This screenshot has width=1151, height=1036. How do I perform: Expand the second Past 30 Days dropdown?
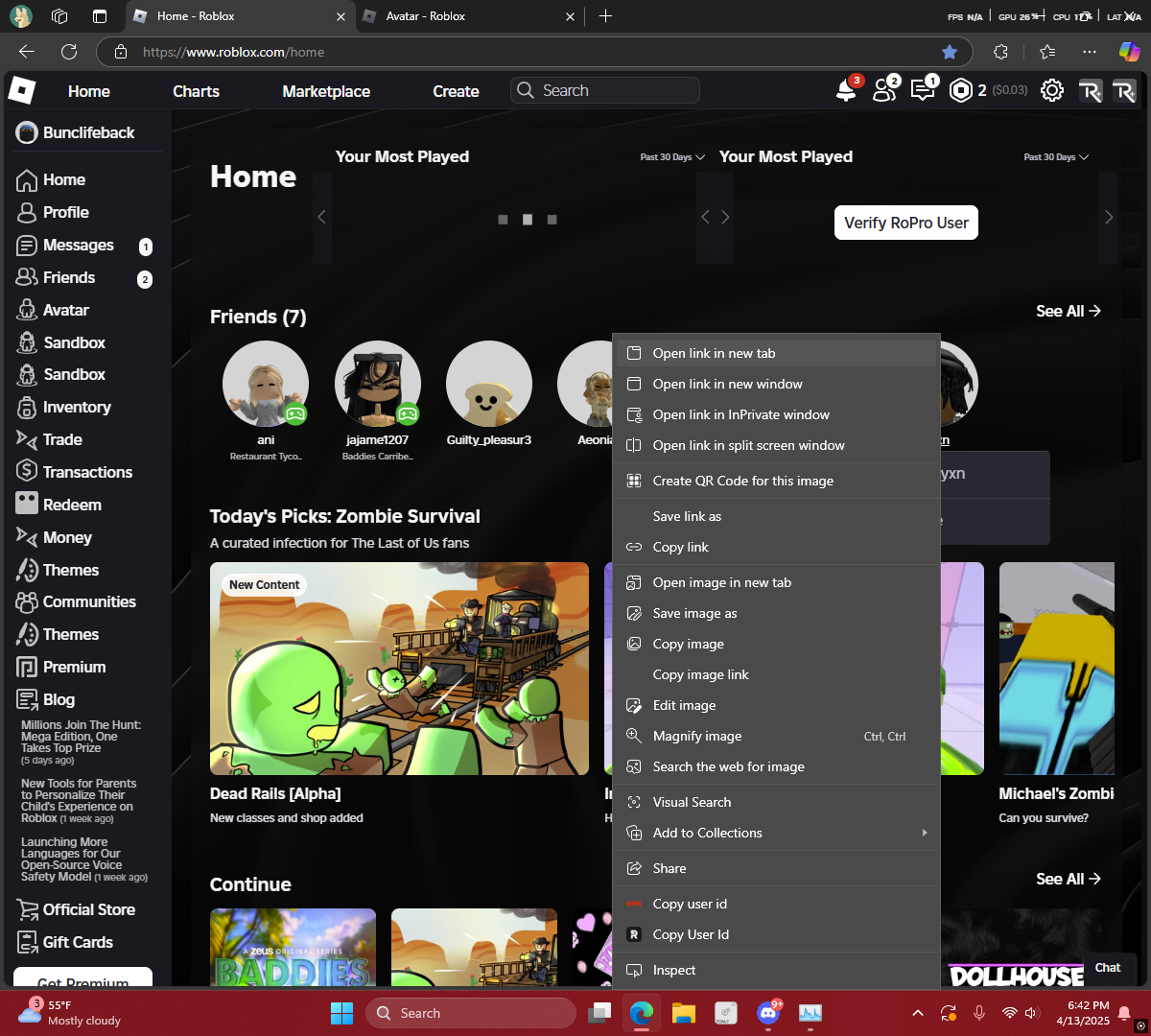[1056, 157]
